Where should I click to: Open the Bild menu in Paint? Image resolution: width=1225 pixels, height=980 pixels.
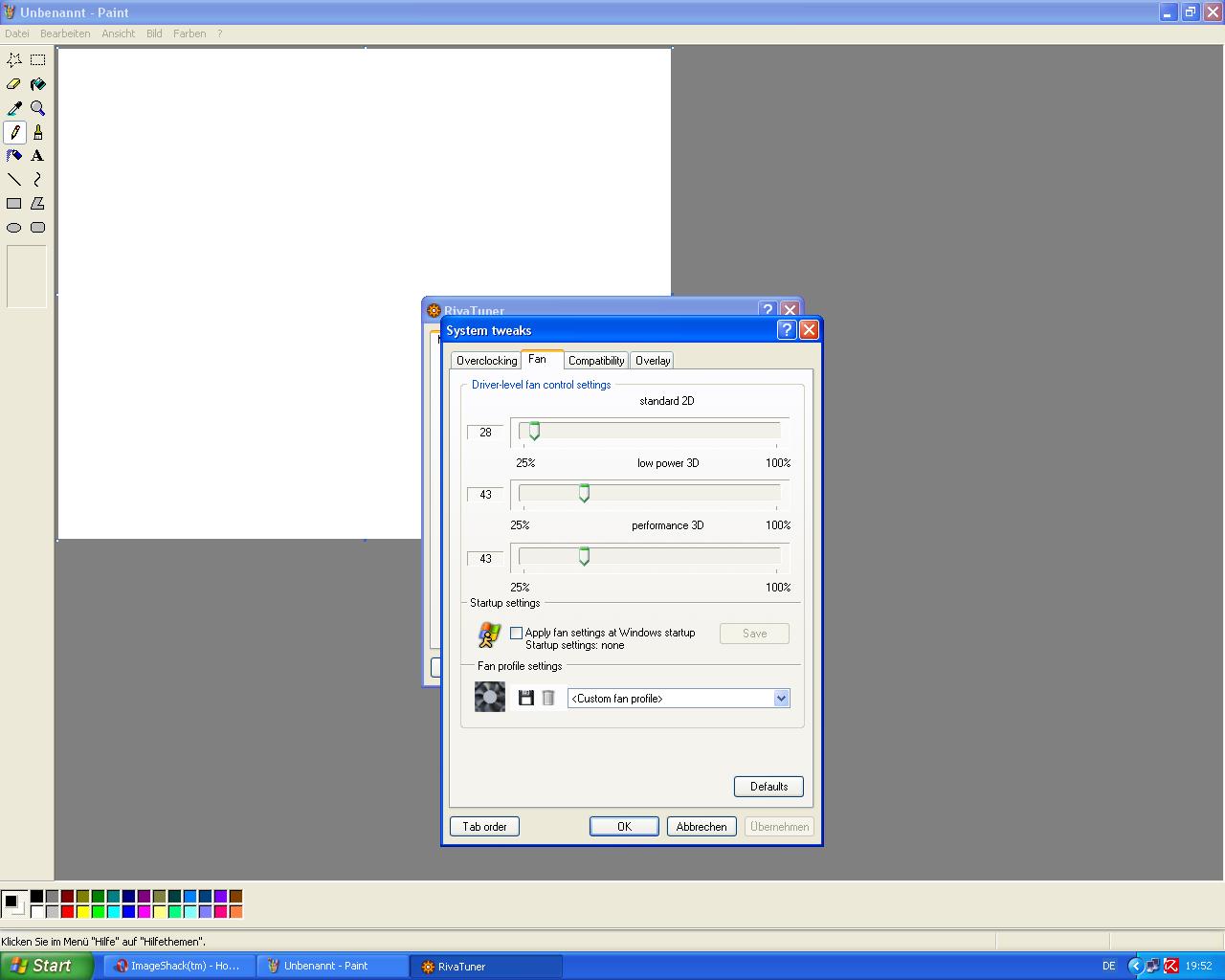click(154, 33)
